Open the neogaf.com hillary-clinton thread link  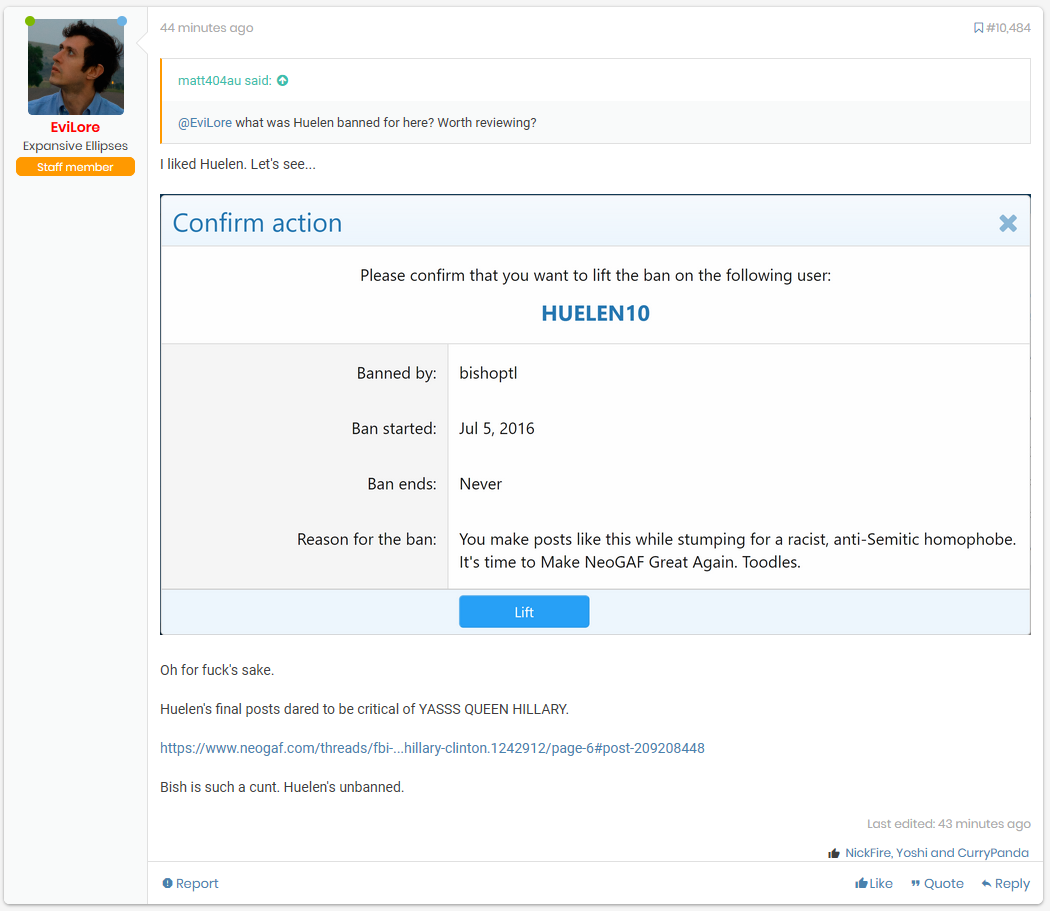tap(432, 748)
